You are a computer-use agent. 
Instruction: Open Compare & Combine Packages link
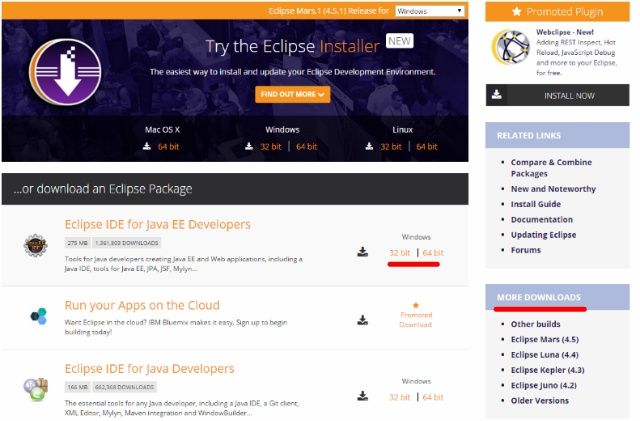point(551,167)
